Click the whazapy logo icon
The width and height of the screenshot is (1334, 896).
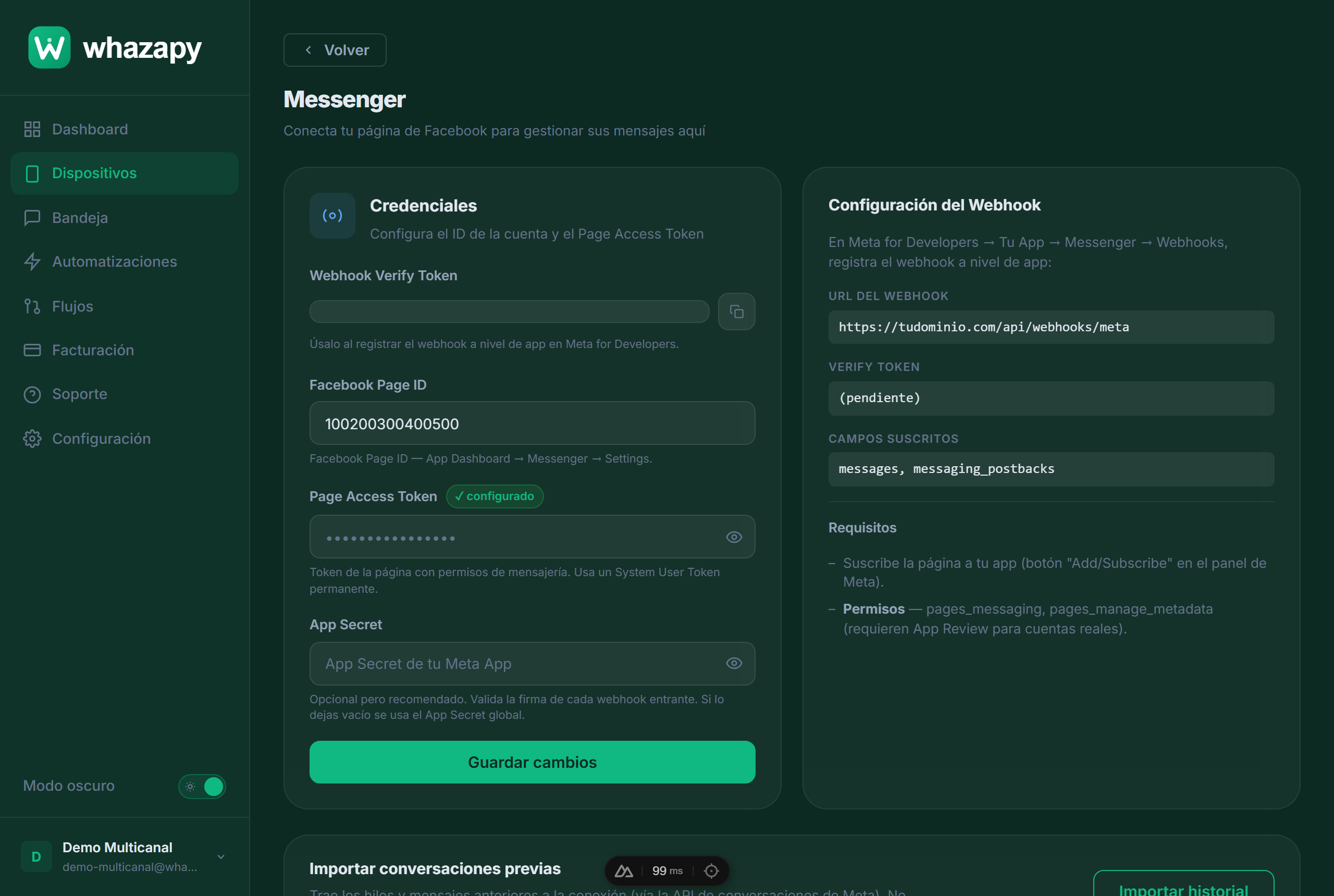click(49, 47)
